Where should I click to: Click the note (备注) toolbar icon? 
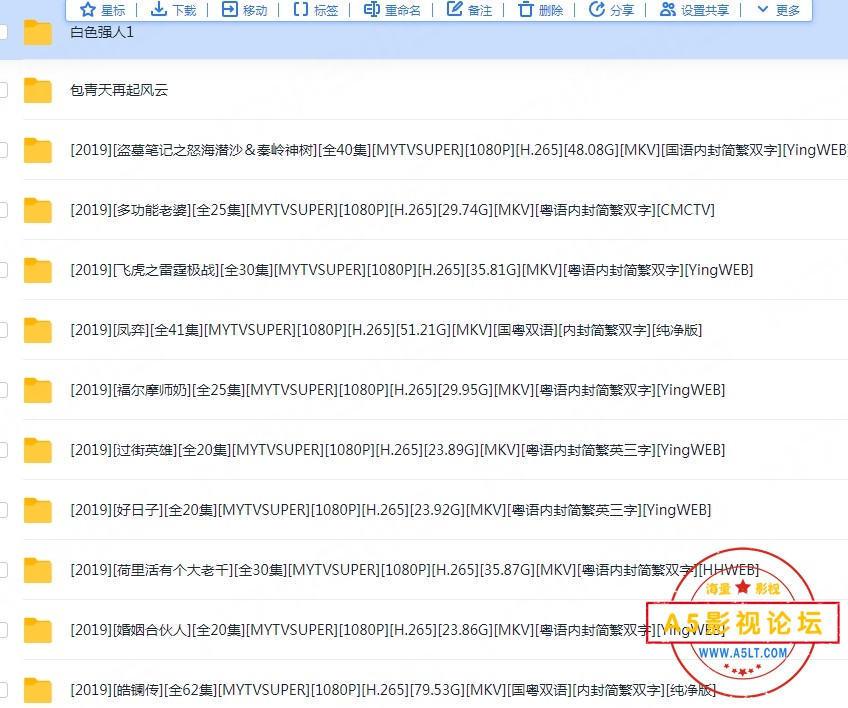point(454,9)
